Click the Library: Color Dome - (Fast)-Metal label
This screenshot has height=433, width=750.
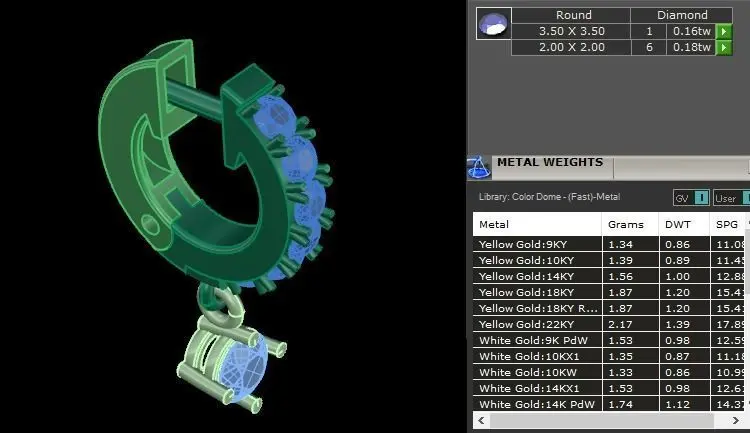click(x=549, y=197)
